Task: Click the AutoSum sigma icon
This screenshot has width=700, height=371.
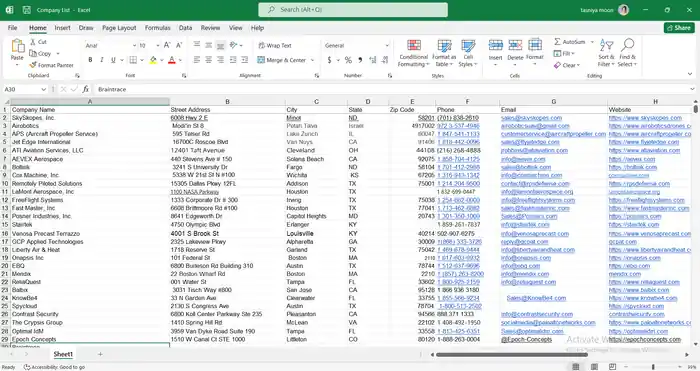Action: pyautogui.click(x=557, y=42)
